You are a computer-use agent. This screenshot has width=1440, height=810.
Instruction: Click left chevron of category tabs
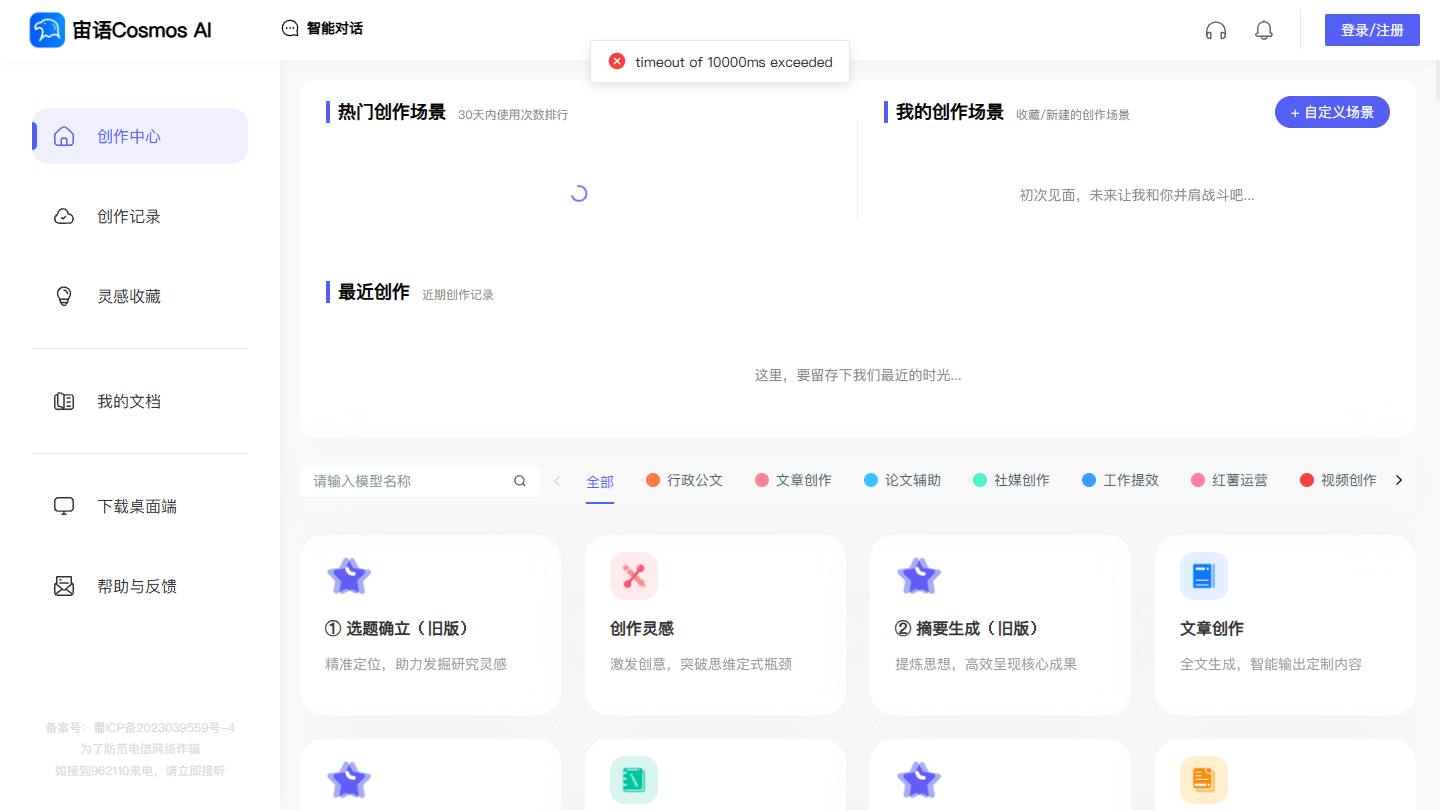[x=557, y=481]
